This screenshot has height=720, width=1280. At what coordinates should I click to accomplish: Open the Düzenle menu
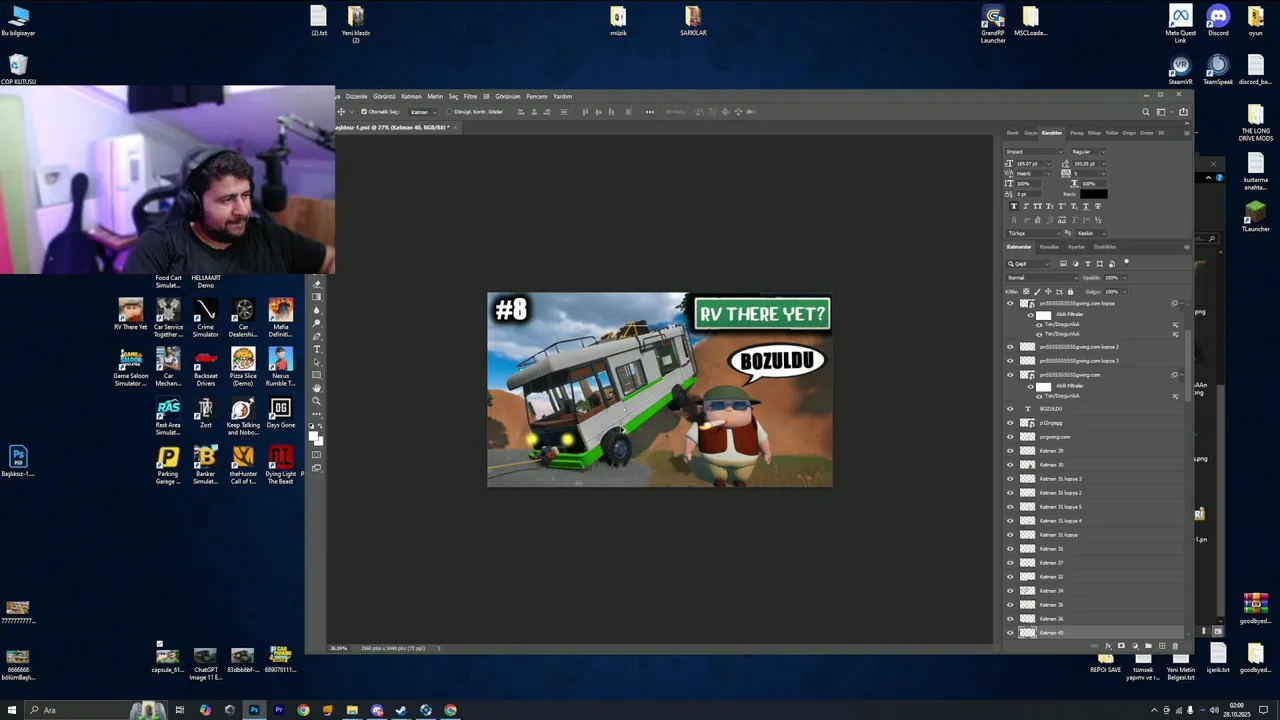tap(357, 96)
